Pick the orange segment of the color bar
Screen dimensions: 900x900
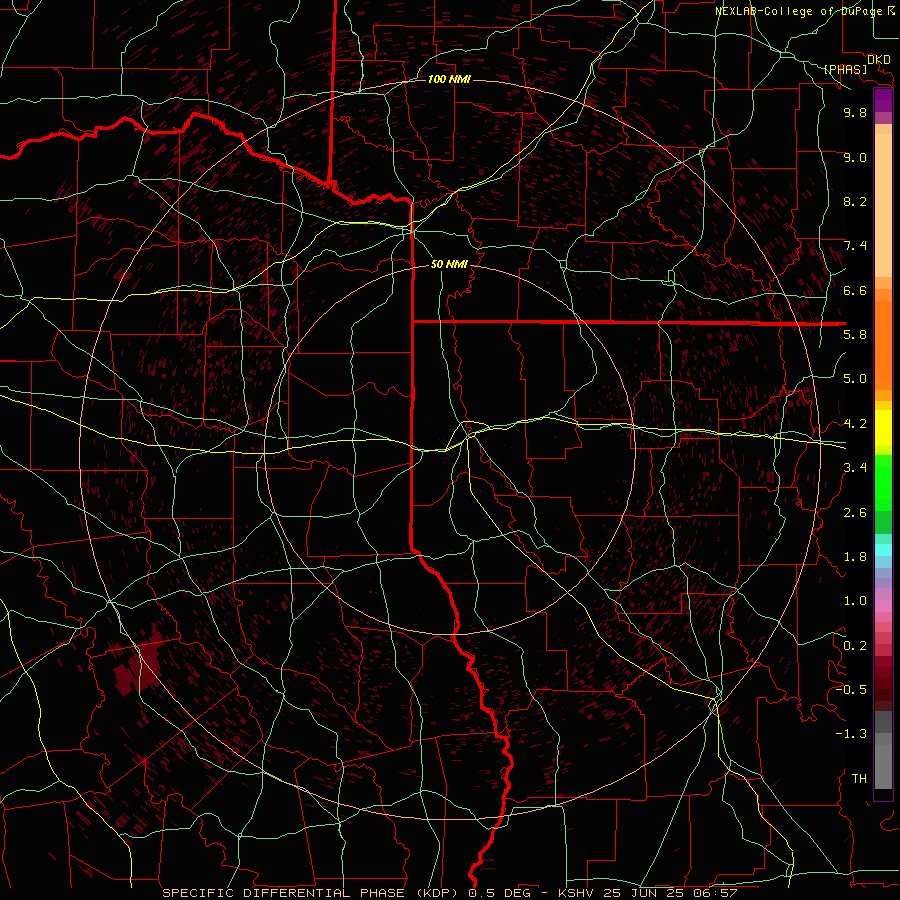click(x=883, y=344)
